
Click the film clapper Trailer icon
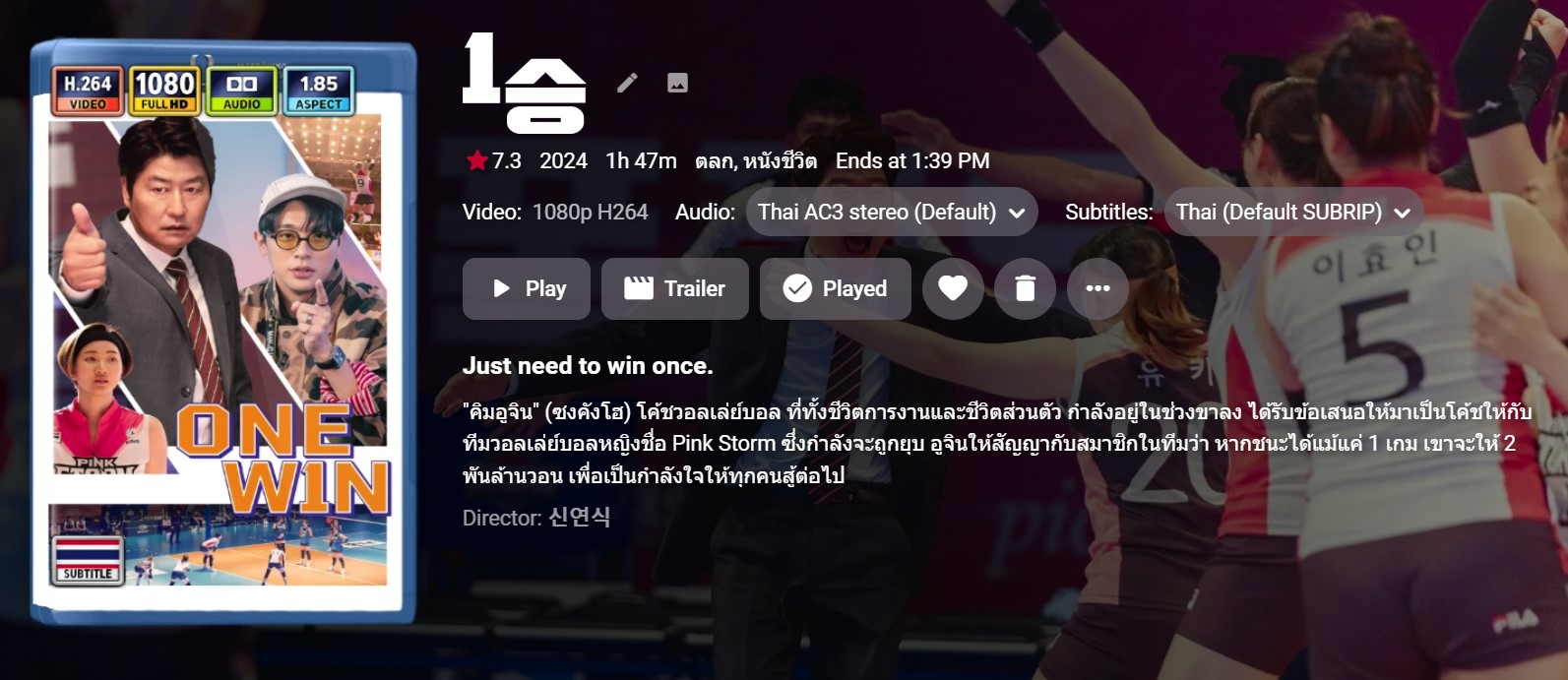pos(639,288)
